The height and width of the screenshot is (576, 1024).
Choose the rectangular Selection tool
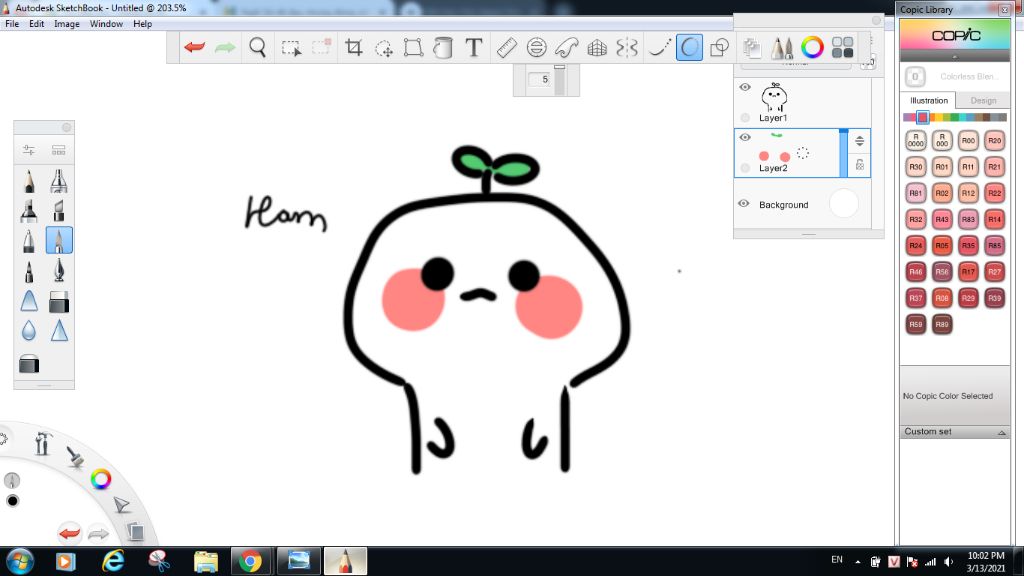pos(291,48)
